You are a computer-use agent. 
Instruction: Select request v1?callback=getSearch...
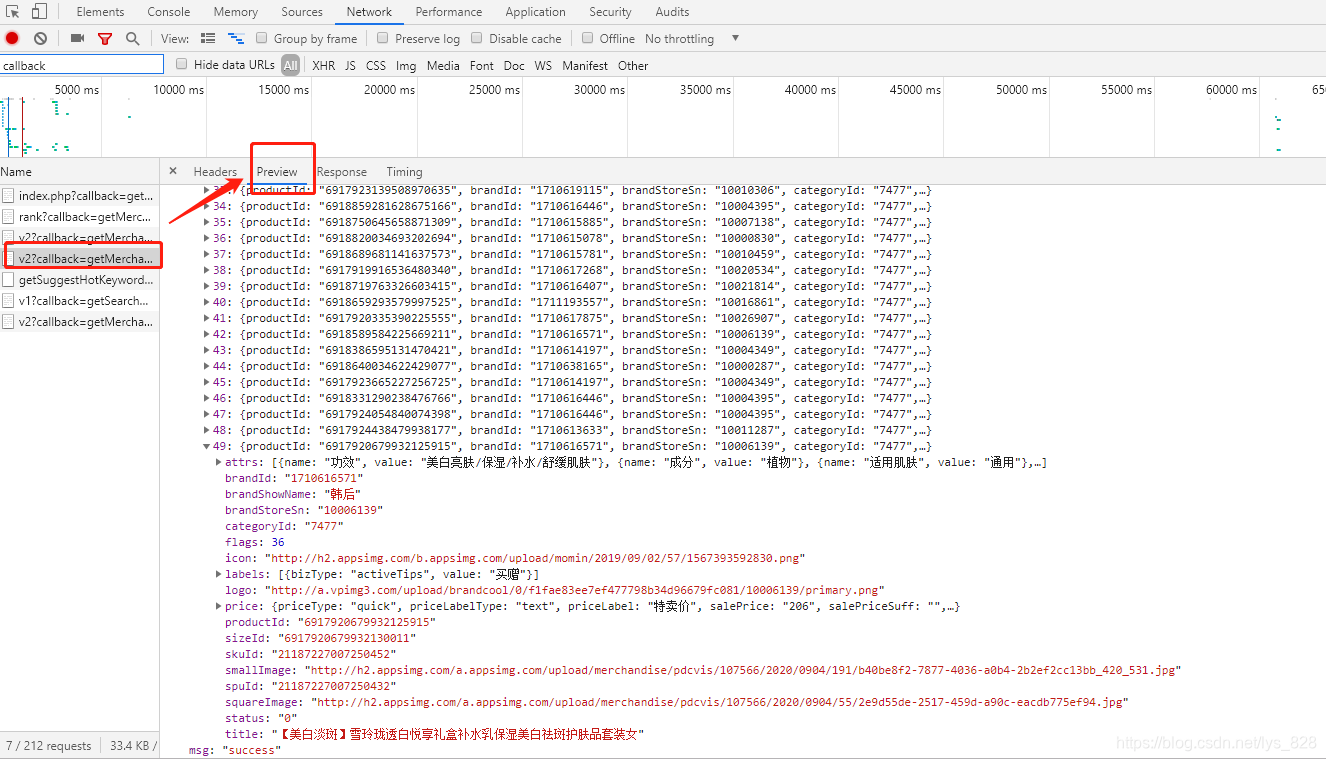coord(86,301)
